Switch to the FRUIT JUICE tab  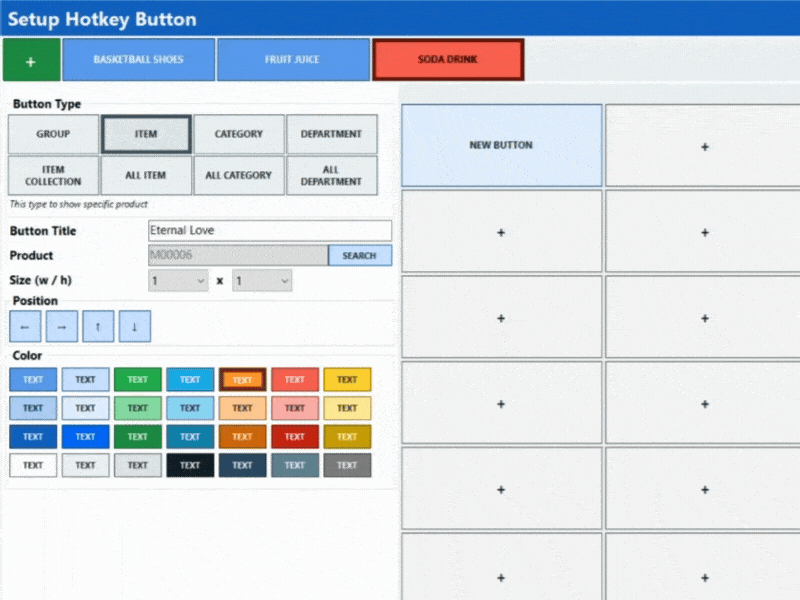click(x=292, y=60)
